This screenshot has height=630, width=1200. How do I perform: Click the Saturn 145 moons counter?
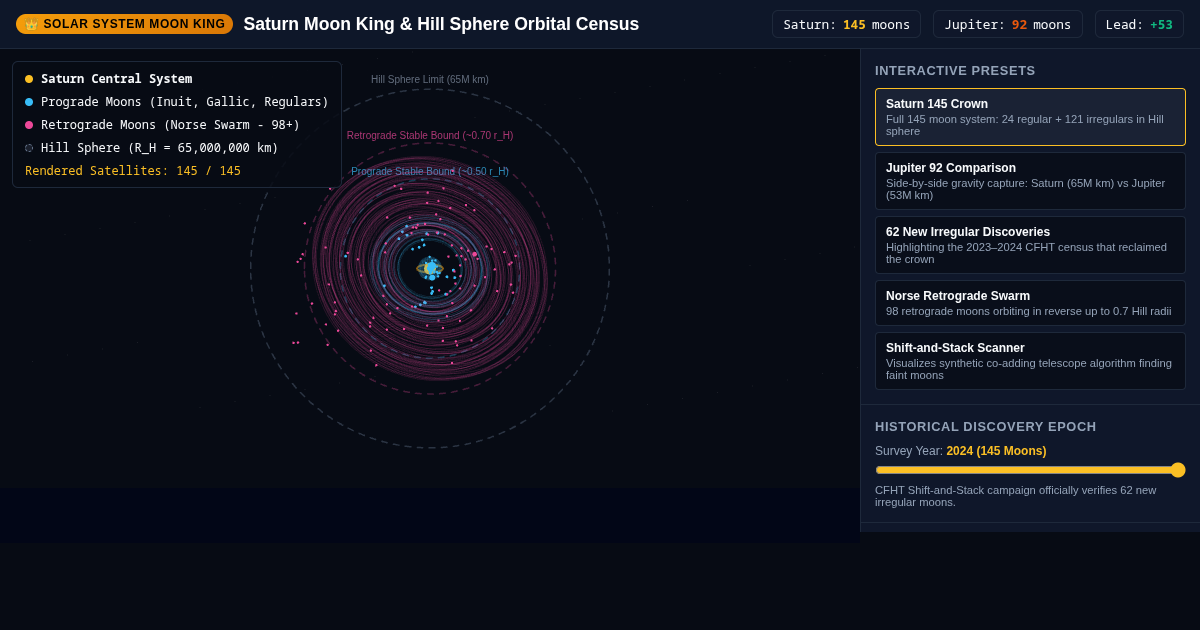(x=846, y=24)
